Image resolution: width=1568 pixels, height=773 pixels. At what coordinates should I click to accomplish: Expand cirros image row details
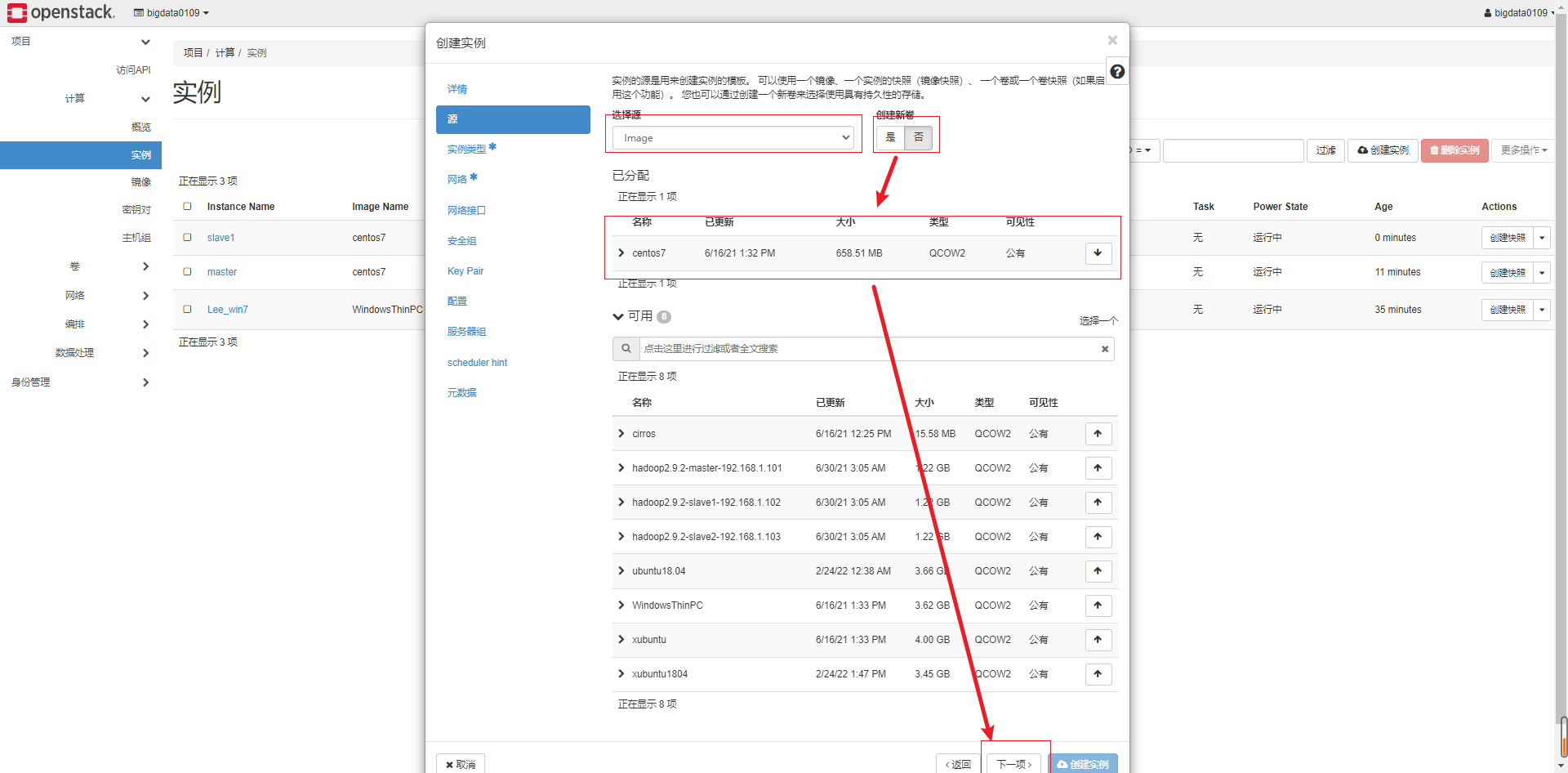pos(621,434)
